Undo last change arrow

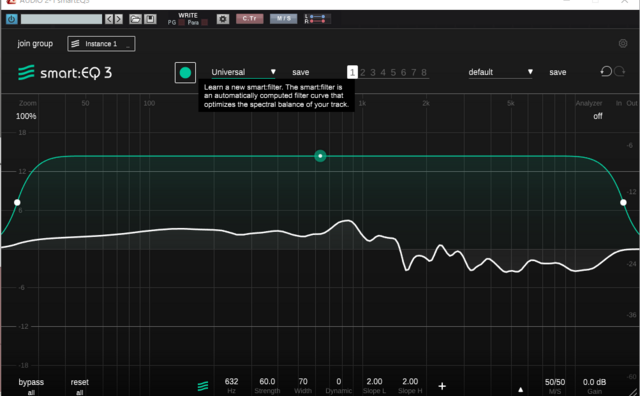pyautogui.click(x=606, y=71)
